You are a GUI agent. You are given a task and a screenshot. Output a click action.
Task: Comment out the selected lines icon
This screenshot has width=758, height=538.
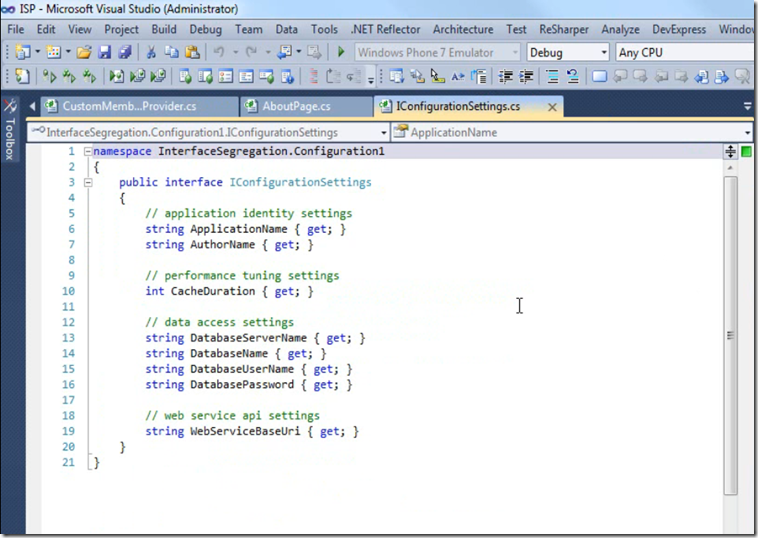[x=552, y=76]
